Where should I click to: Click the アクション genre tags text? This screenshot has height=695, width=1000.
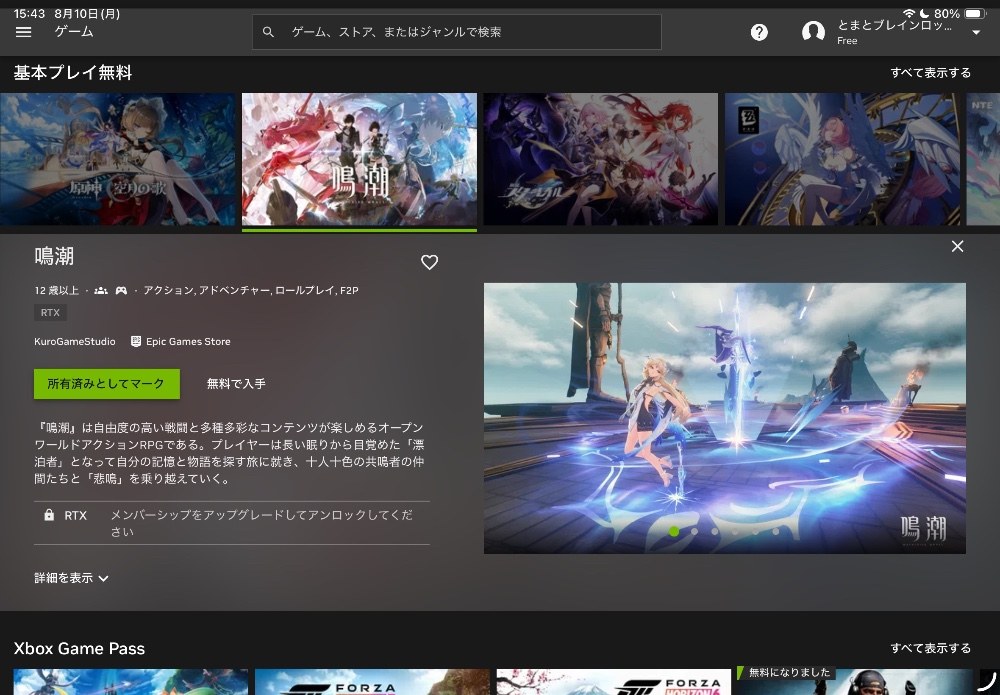point(251,290)
